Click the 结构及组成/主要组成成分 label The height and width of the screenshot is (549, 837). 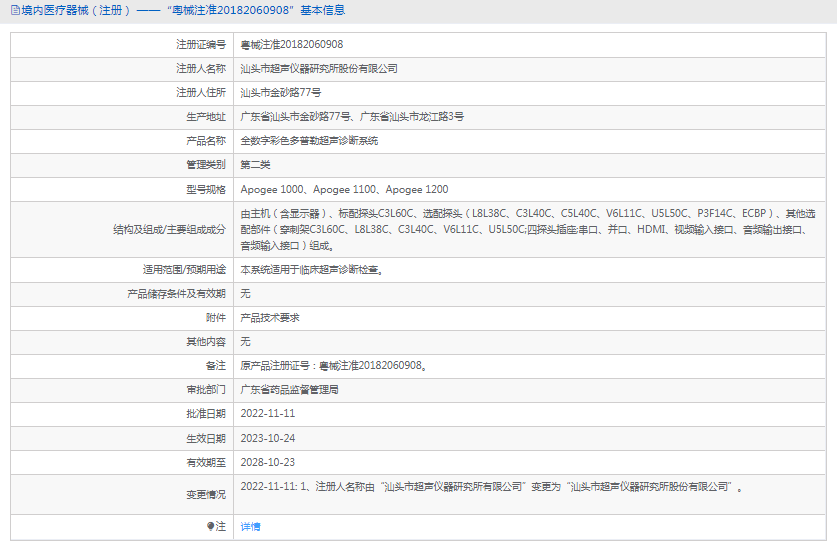click(169, 230)
